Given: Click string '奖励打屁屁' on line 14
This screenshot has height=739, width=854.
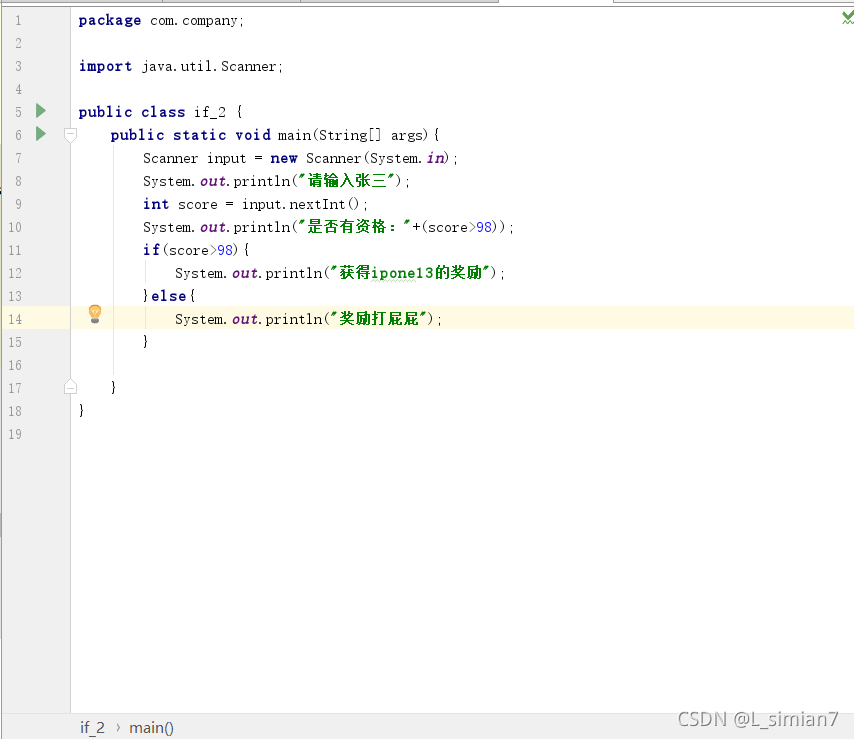Looking at the screenshot, I should [x=379, y=318].
